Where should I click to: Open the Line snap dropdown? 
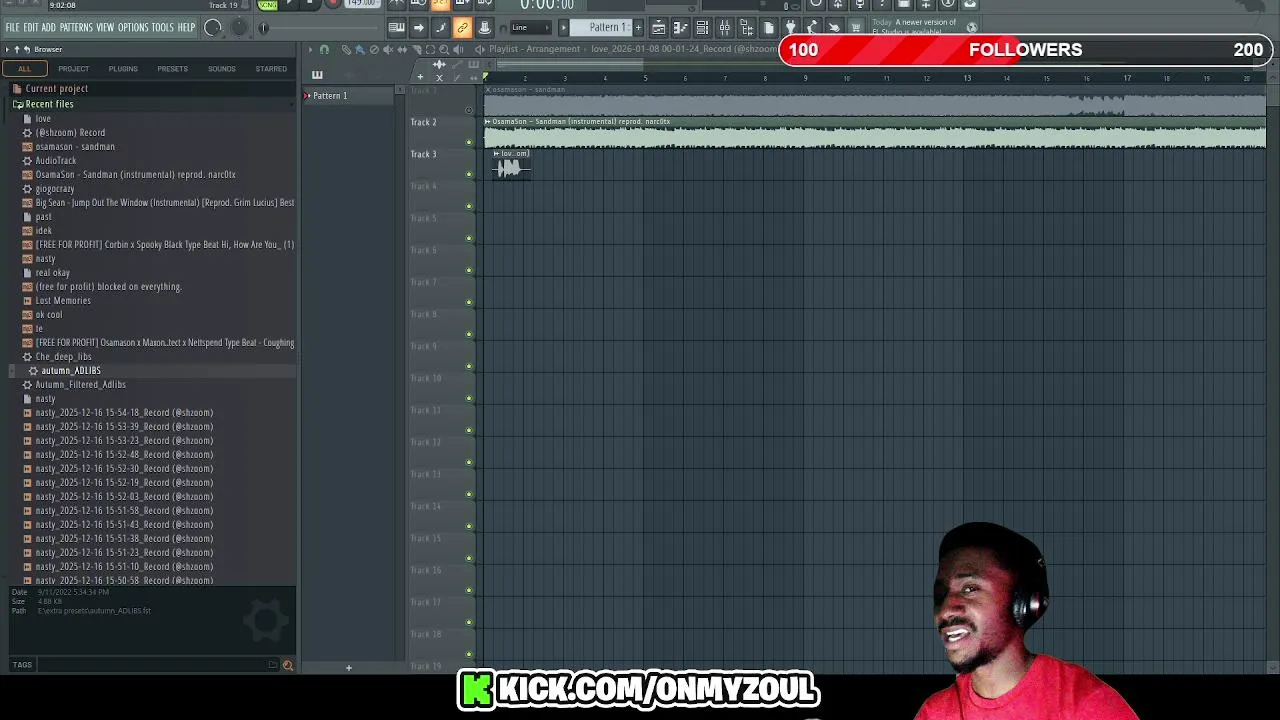click(531, 27)
